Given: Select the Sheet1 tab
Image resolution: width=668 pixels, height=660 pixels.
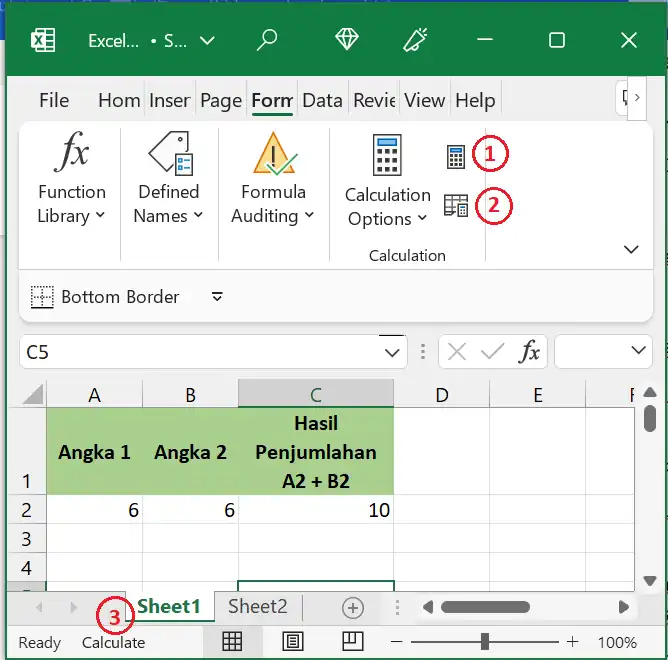Looking at the screenshot, I should [x=169, y=606].
